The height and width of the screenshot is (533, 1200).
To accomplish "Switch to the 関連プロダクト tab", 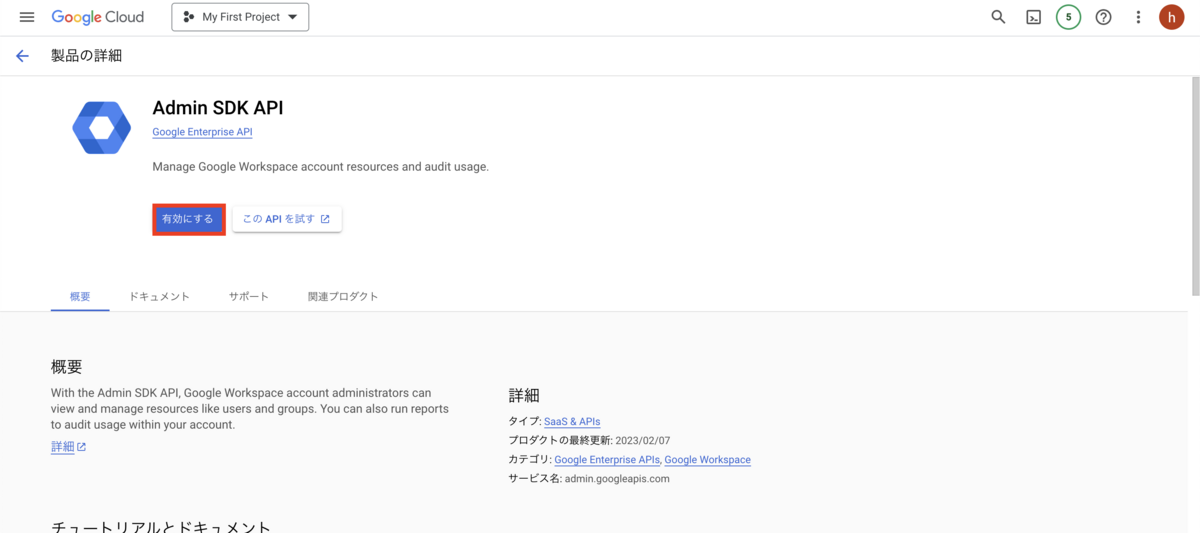I will (343, 297).
